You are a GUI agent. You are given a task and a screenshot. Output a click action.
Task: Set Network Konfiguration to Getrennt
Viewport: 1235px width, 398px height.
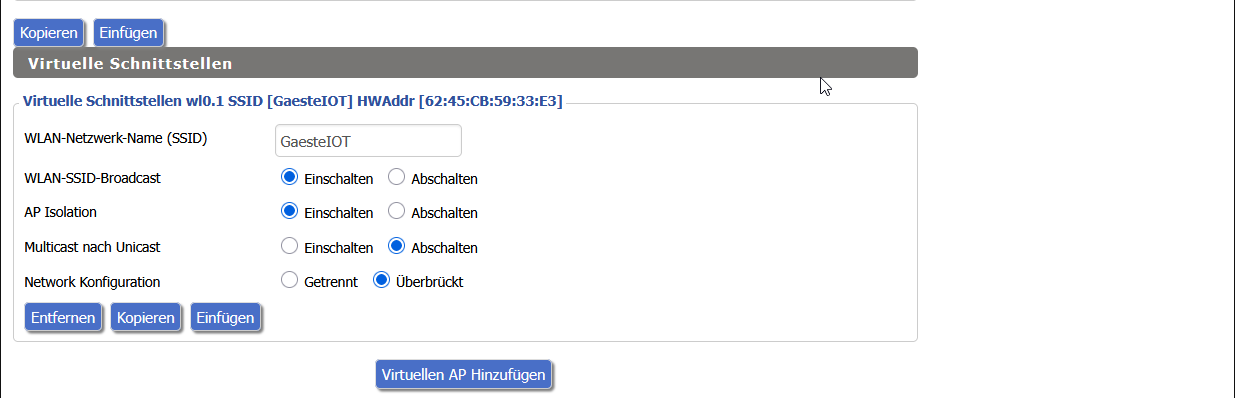(290, 281)
